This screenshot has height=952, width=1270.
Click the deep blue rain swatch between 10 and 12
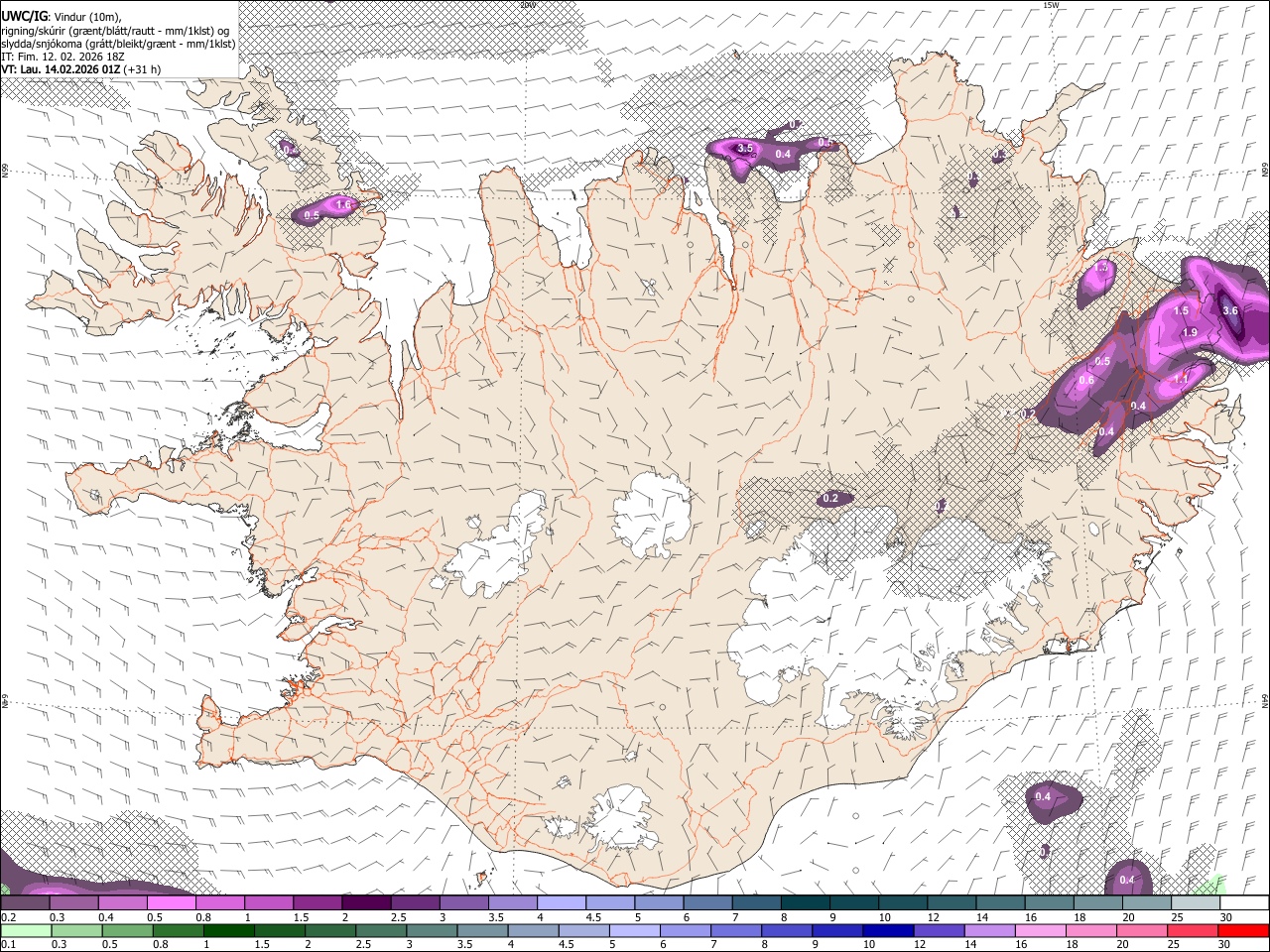pos(888,931)
